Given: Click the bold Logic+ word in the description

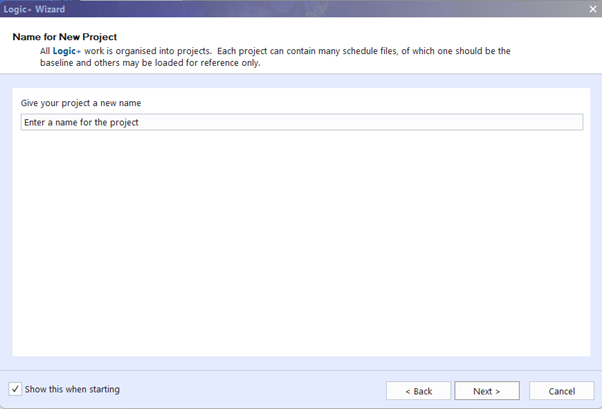Looking at the screenshot, I should tap(66, 50).
